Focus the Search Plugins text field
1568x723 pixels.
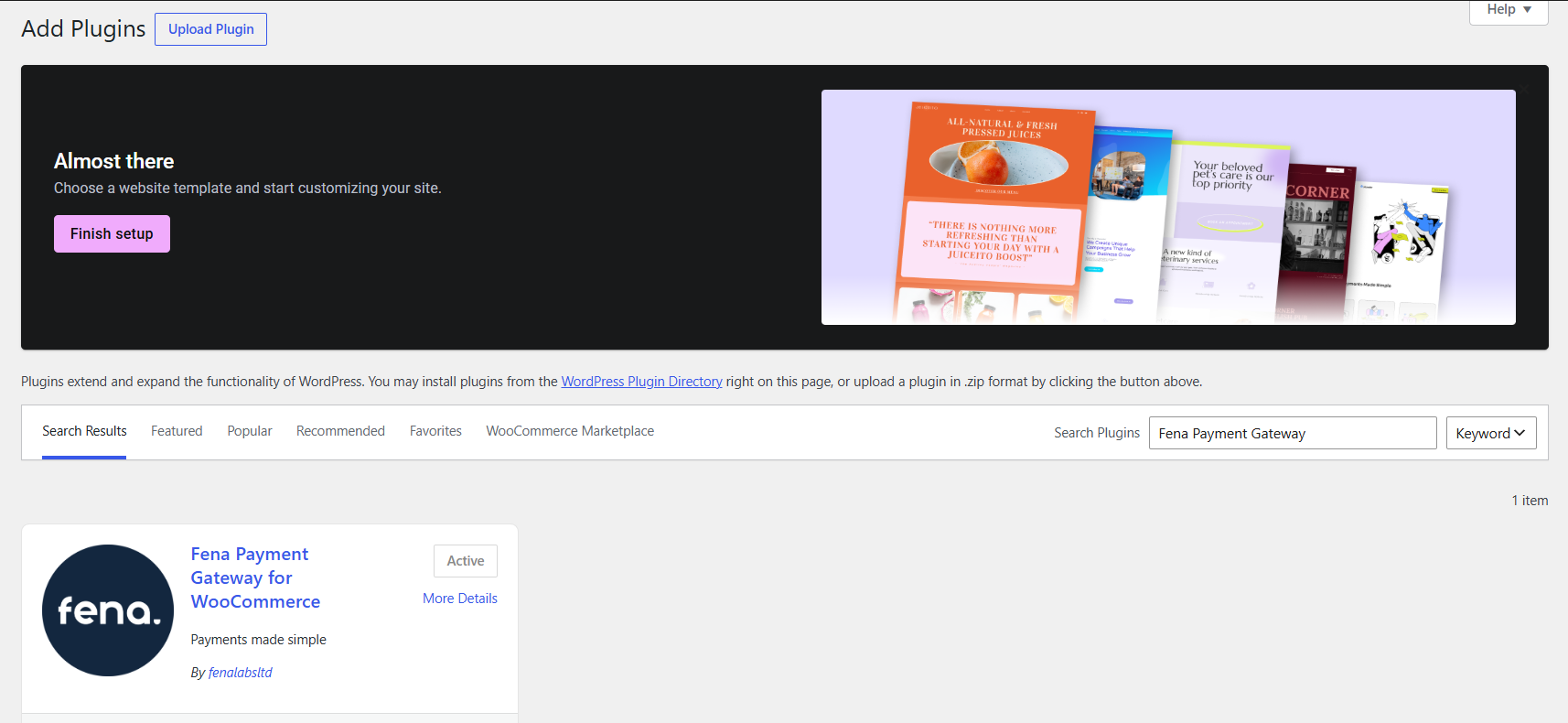1293,433
